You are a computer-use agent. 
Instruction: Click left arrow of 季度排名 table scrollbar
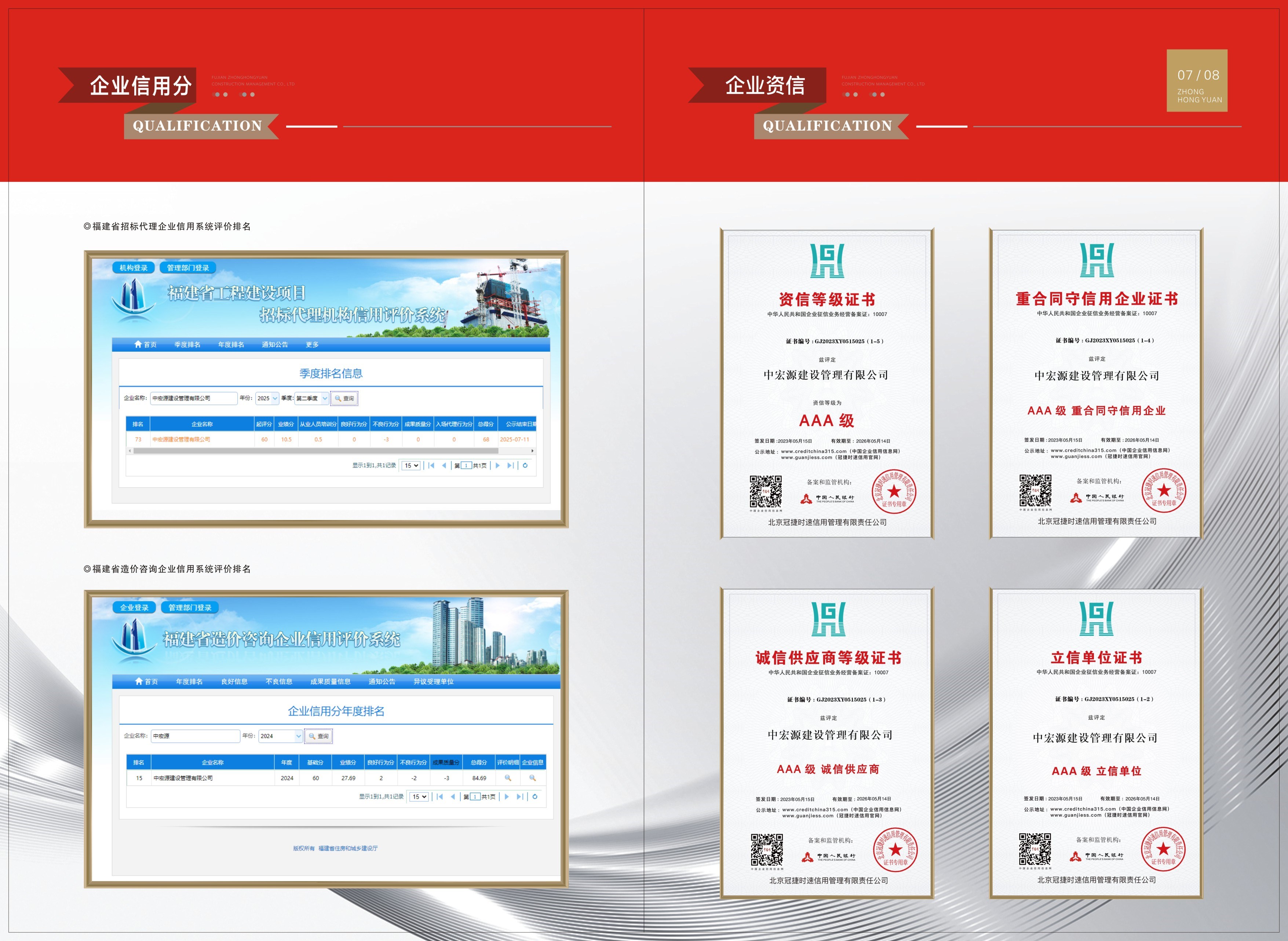(x=130, y=451)
